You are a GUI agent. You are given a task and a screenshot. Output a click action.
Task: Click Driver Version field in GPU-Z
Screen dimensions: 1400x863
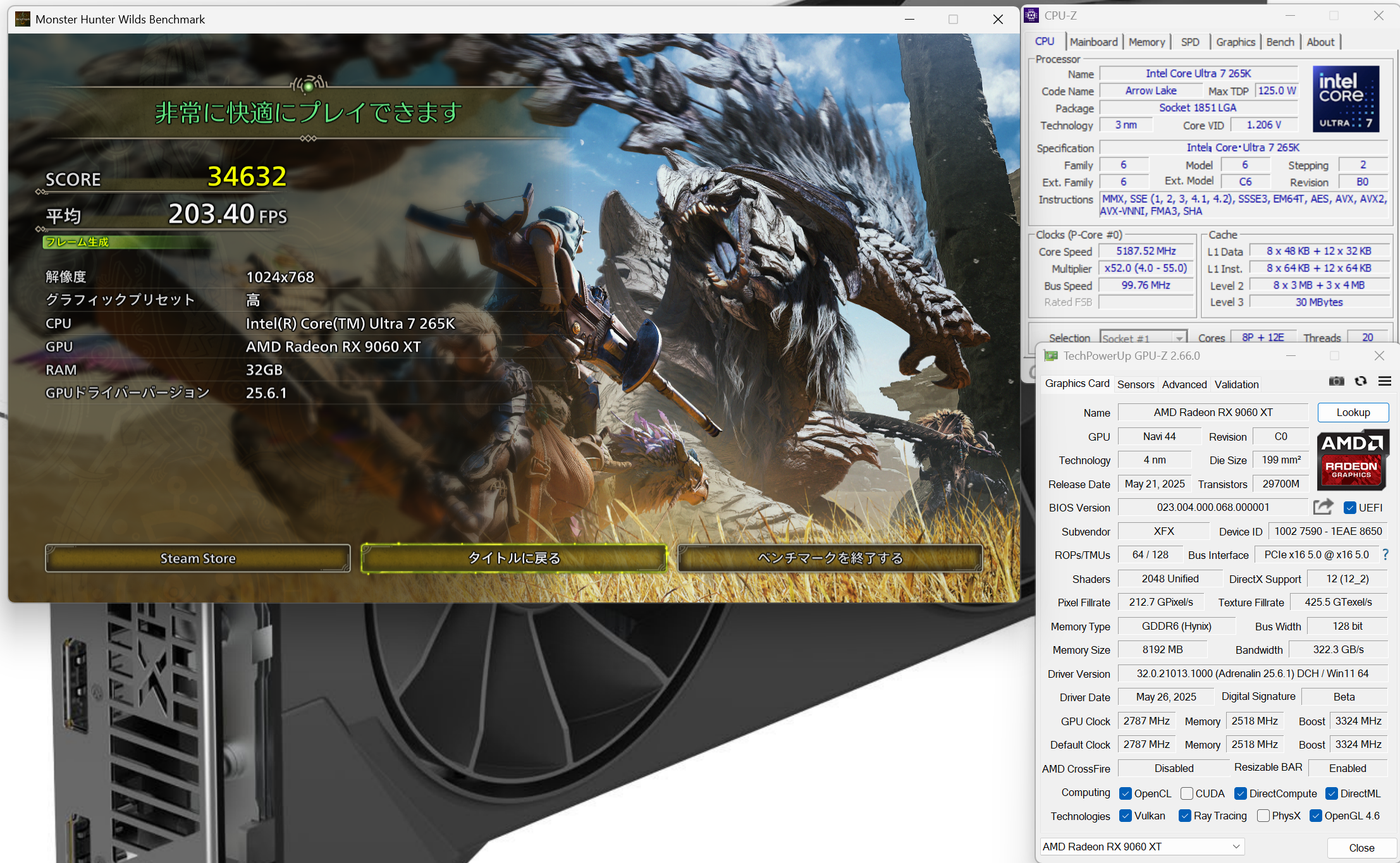[1252, 673]
